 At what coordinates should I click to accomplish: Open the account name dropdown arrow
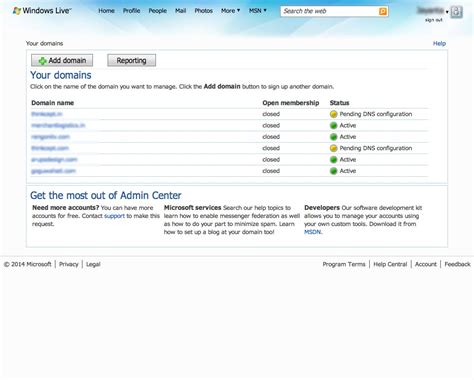(x=447, y=12)
